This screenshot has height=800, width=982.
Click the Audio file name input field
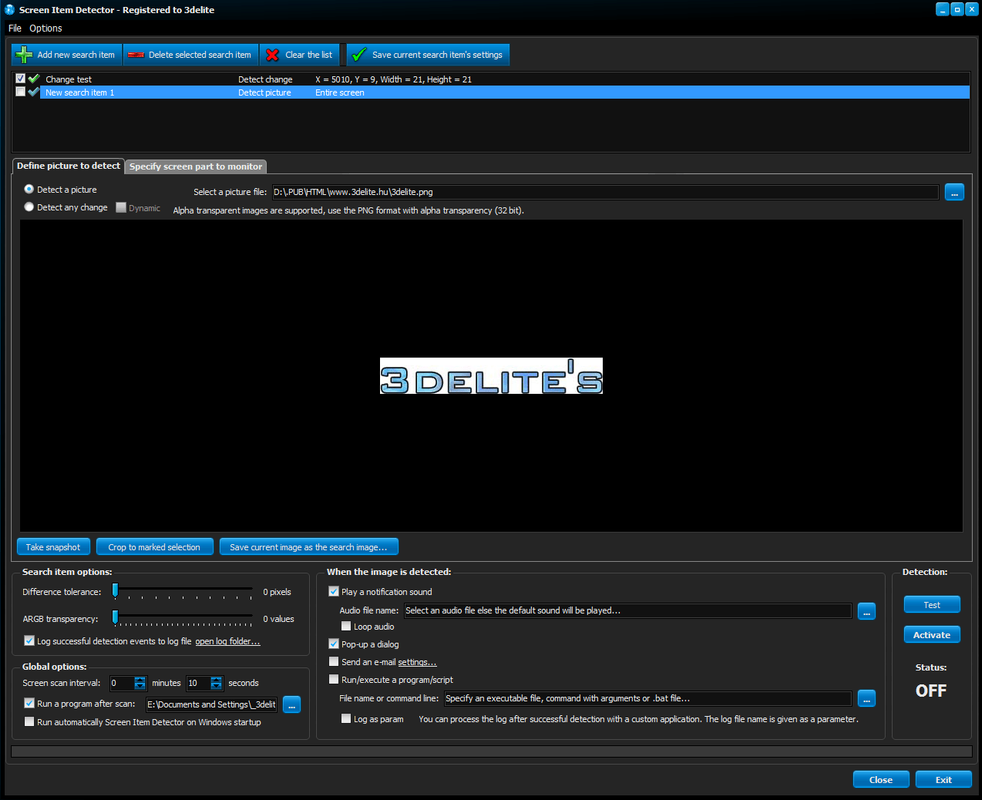pyautogui.click(x=628, y=611)
